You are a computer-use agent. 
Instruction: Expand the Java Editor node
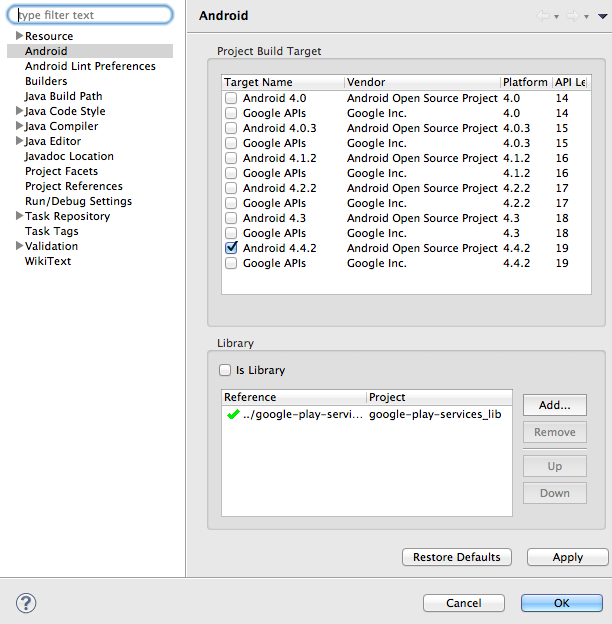click(19, 141)
